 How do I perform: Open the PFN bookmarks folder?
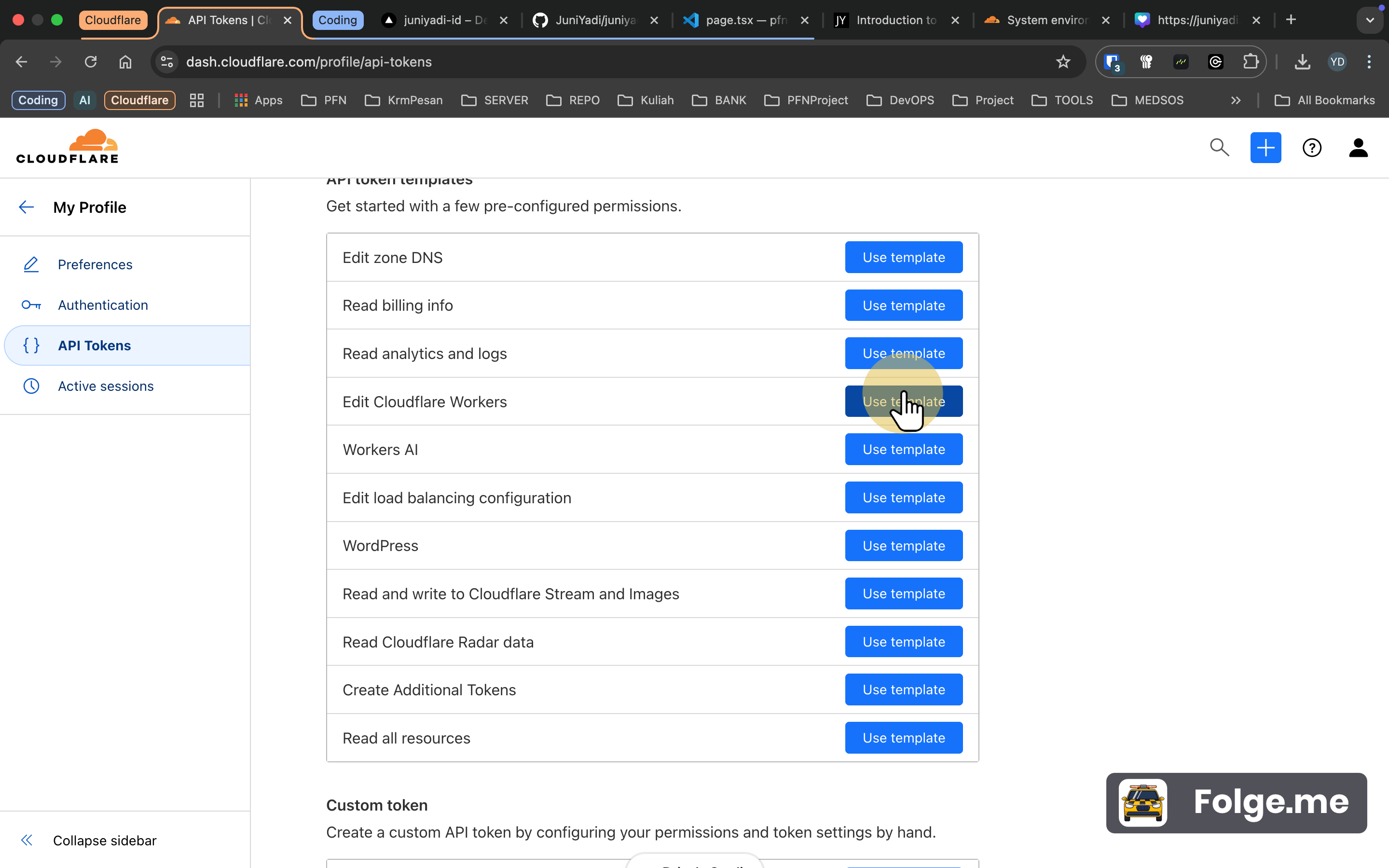pyautogui.click(x=324, y=100)
